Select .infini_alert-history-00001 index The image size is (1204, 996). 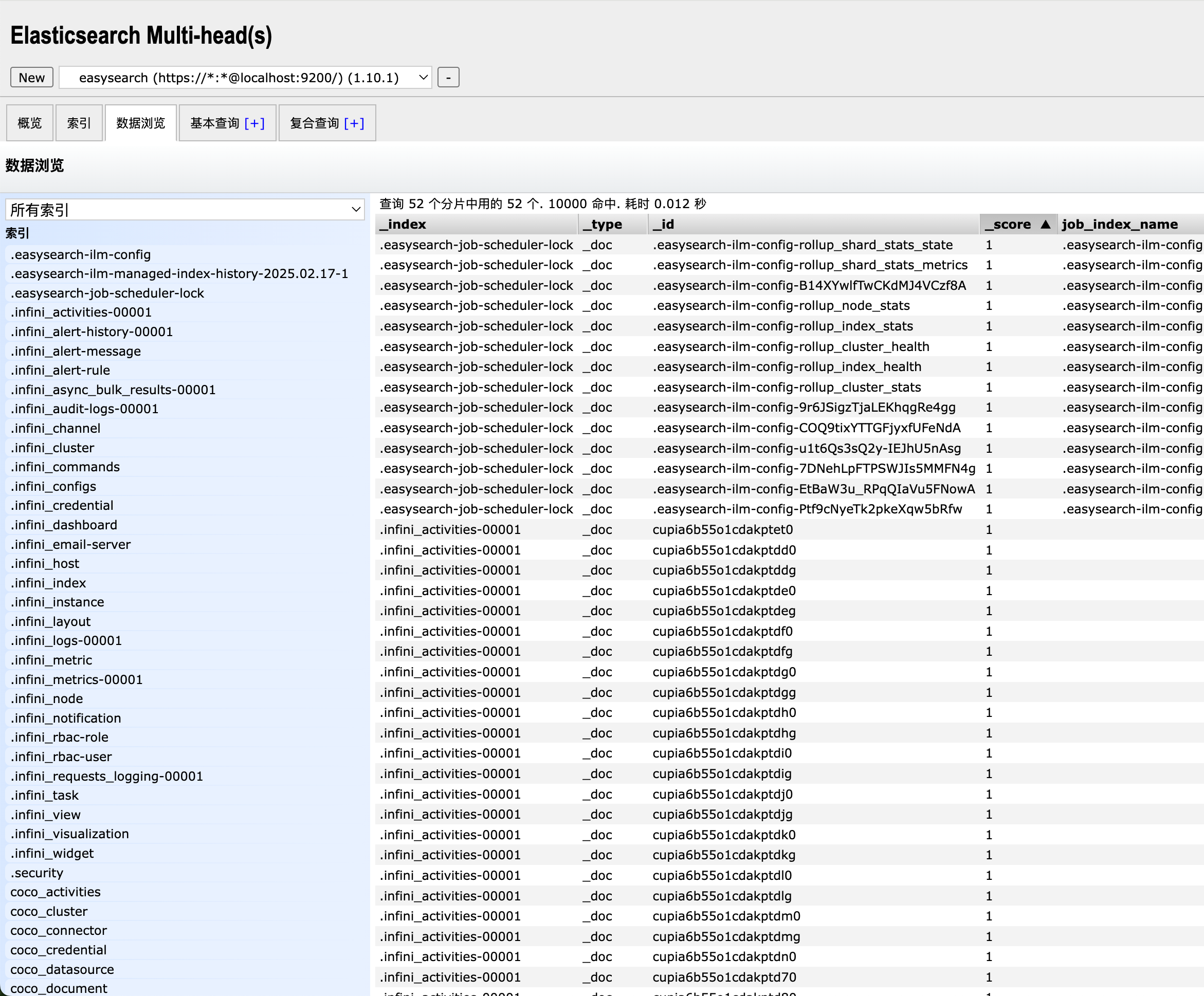[x=185, y=332]
